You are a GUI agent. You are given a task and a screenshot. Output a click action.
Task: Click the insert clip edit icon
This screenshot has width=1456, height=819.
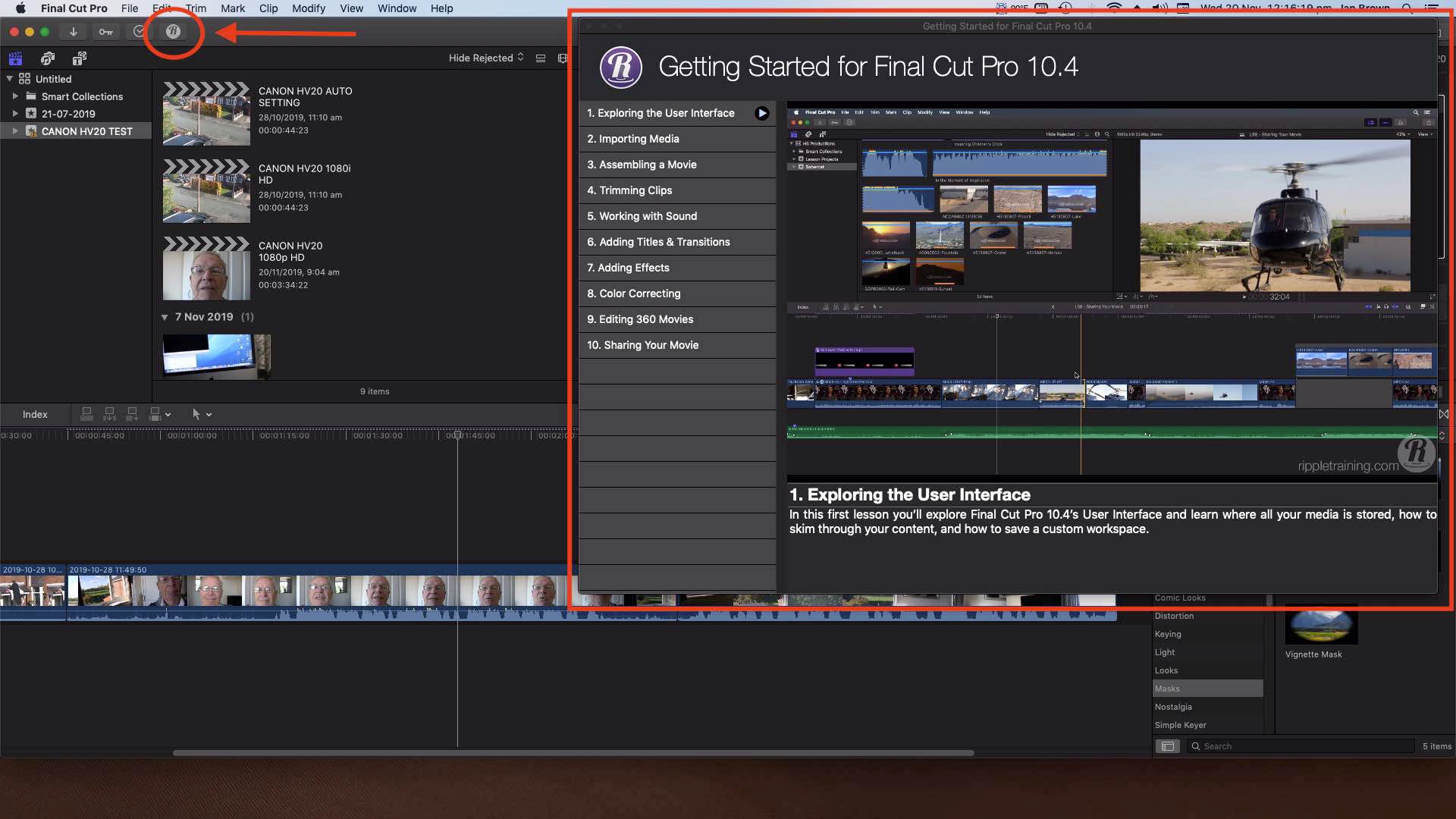pos(109,414)
